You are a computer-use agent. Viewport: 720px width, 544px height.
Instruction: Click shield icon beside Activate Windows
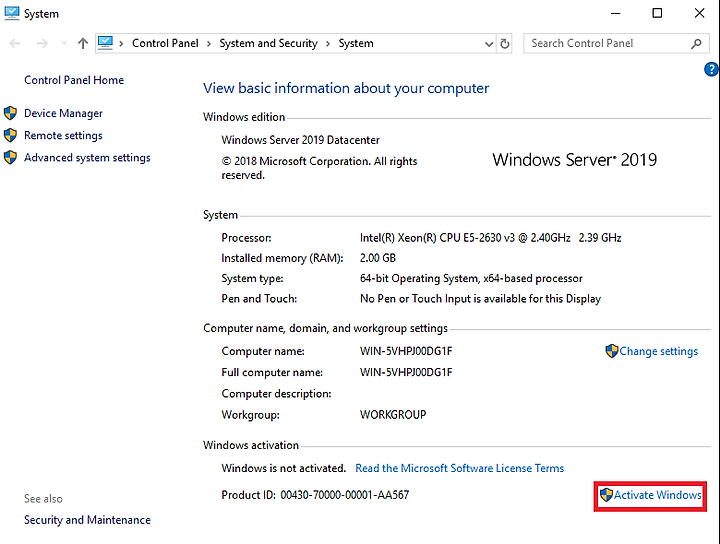point(606,495)
